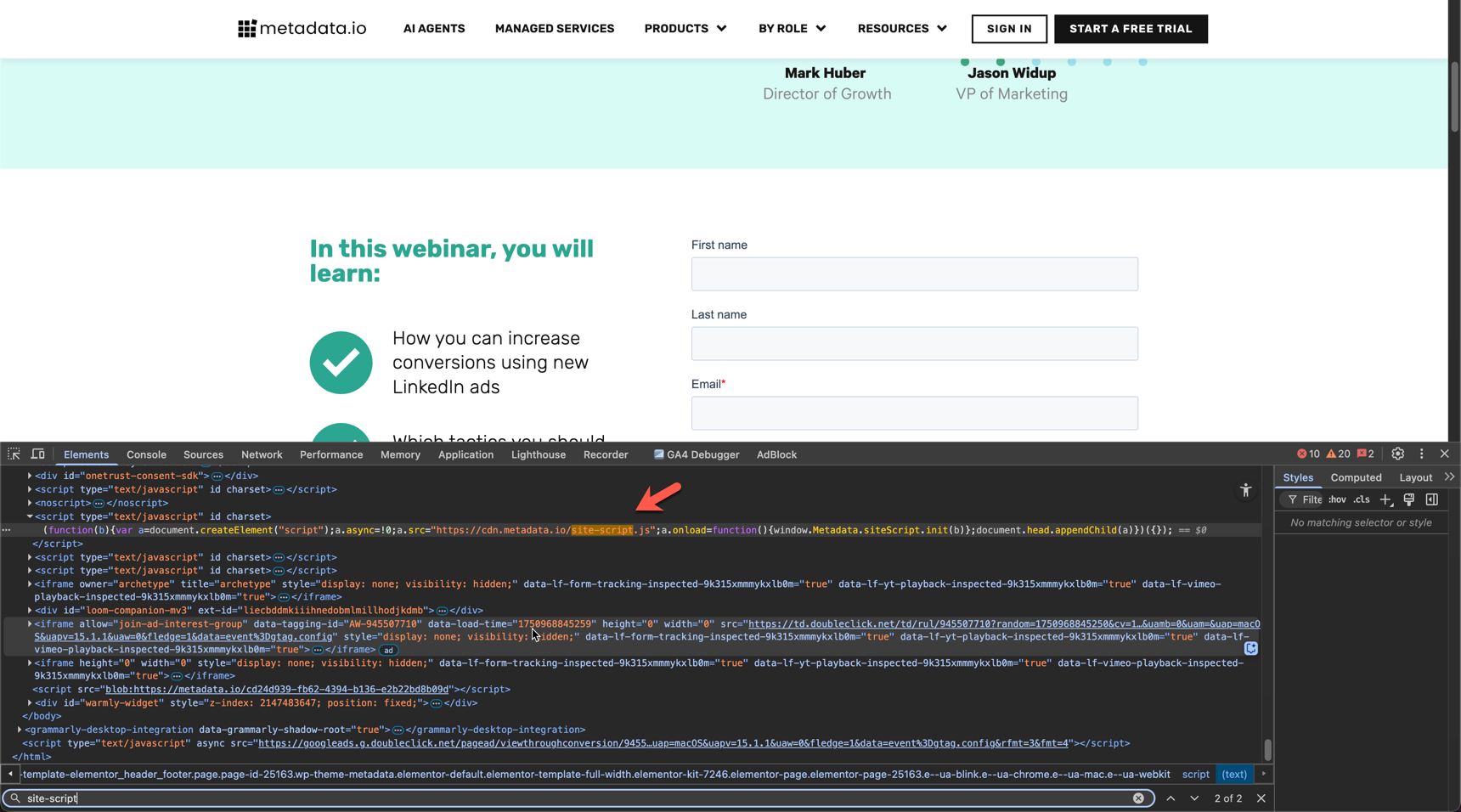
Task: Toggle the :hov element state panel
Action: click(x=1337, y=499)
